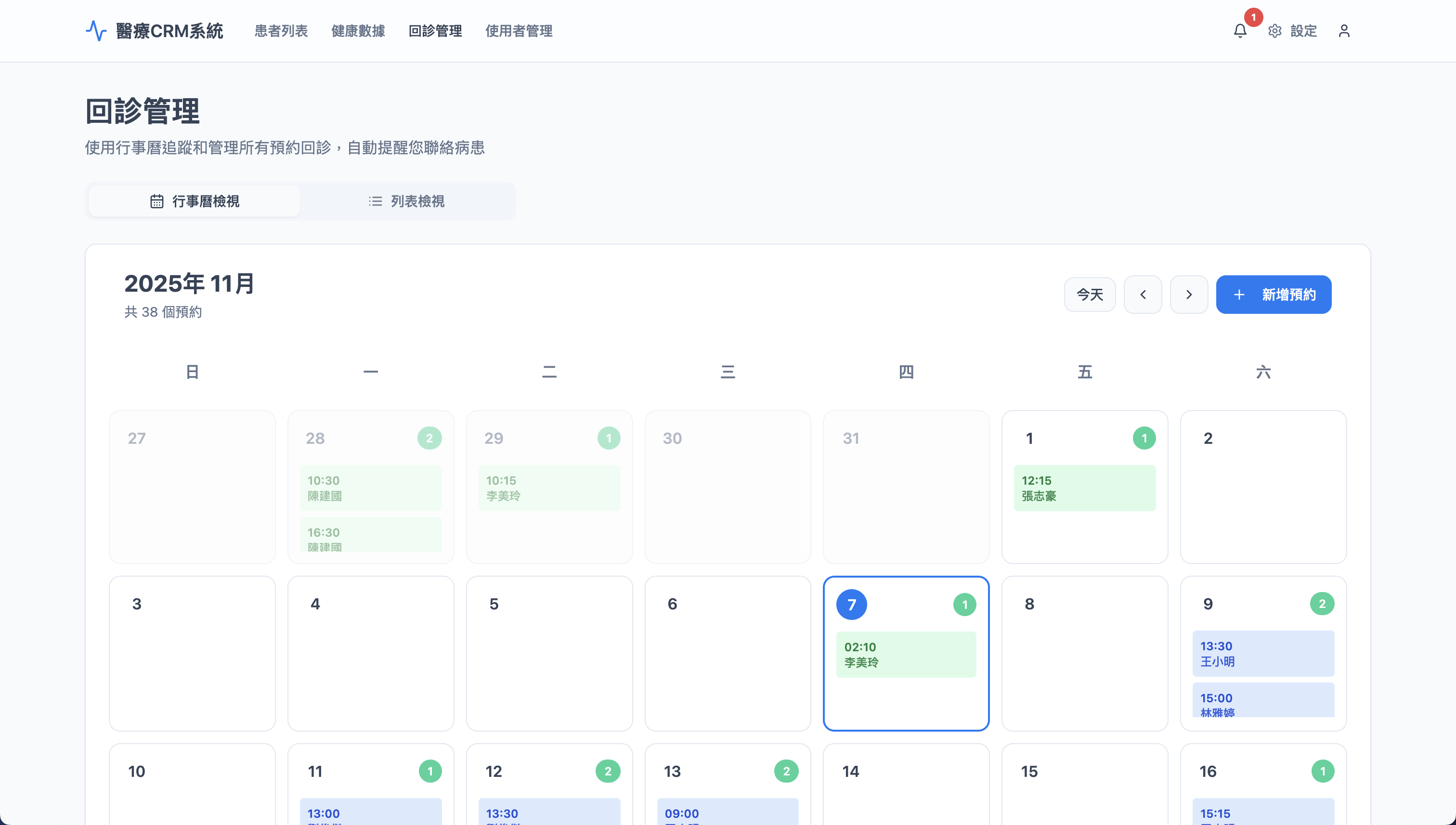Click appointment count badge on day 11
Screen dimensions: 1456x825
429,771
